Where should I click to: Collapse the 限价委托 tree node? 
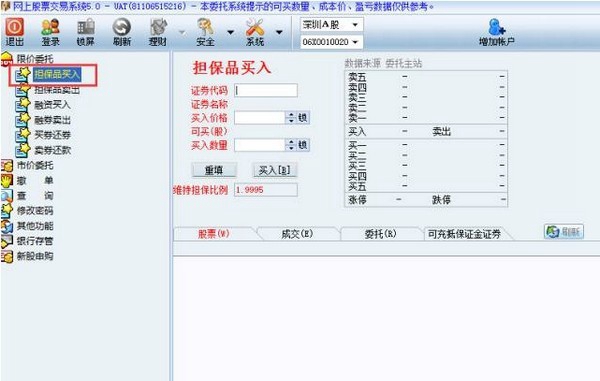[35, 59]
